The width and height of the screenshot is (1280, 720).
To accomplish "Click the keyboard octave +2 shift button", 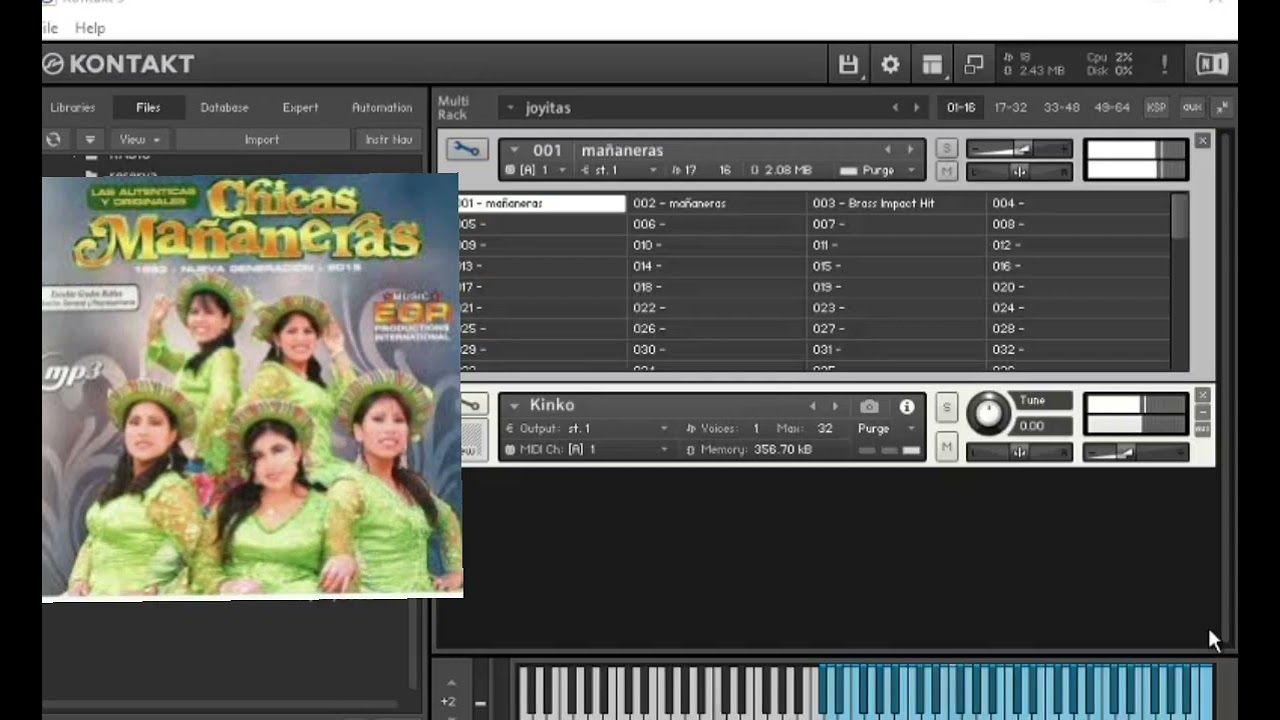I will tap(449, 701).
